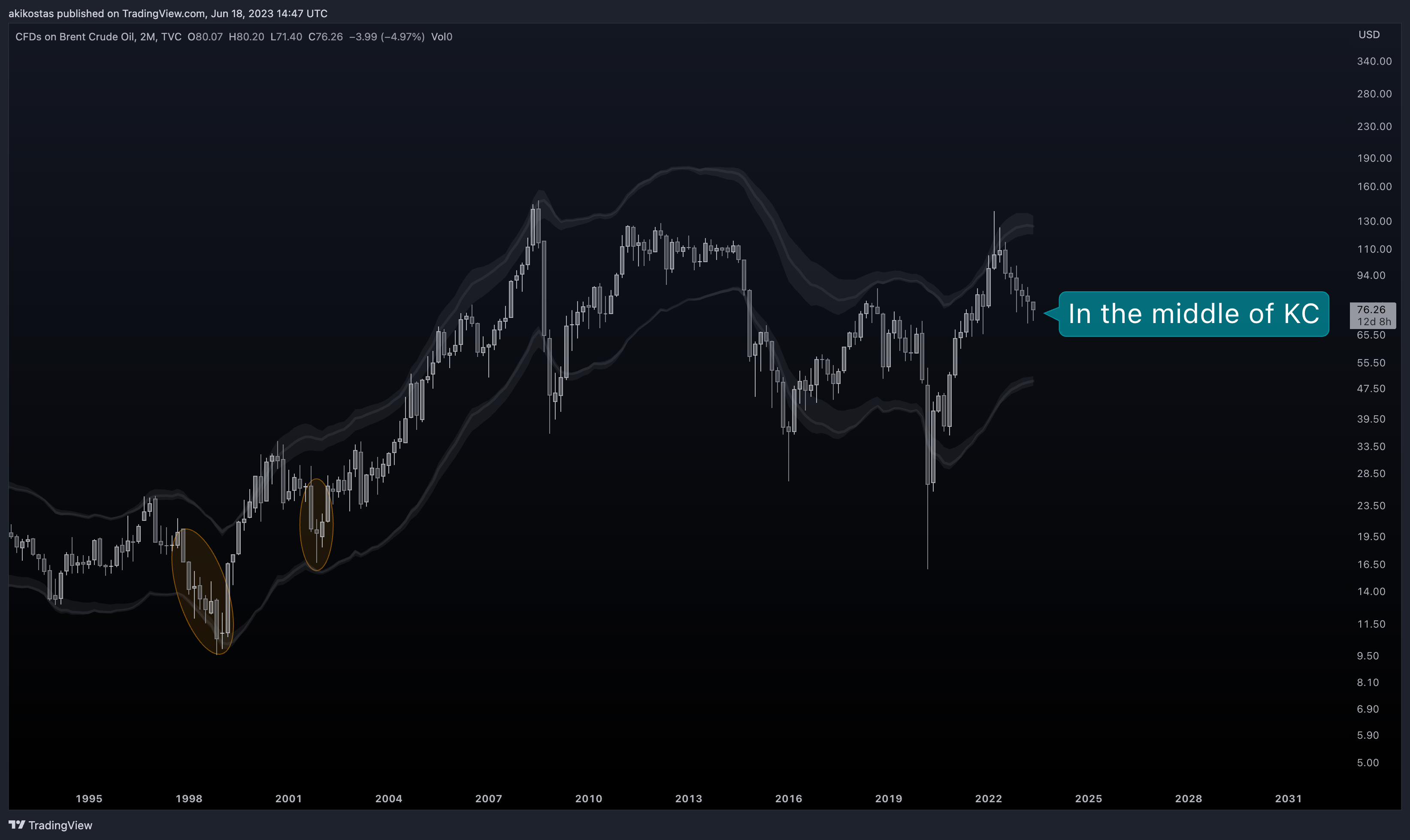The width and height of the screenshot is (1410, 840).
Task: Click the 28.50 price axis label
Action: (1371, 474)
